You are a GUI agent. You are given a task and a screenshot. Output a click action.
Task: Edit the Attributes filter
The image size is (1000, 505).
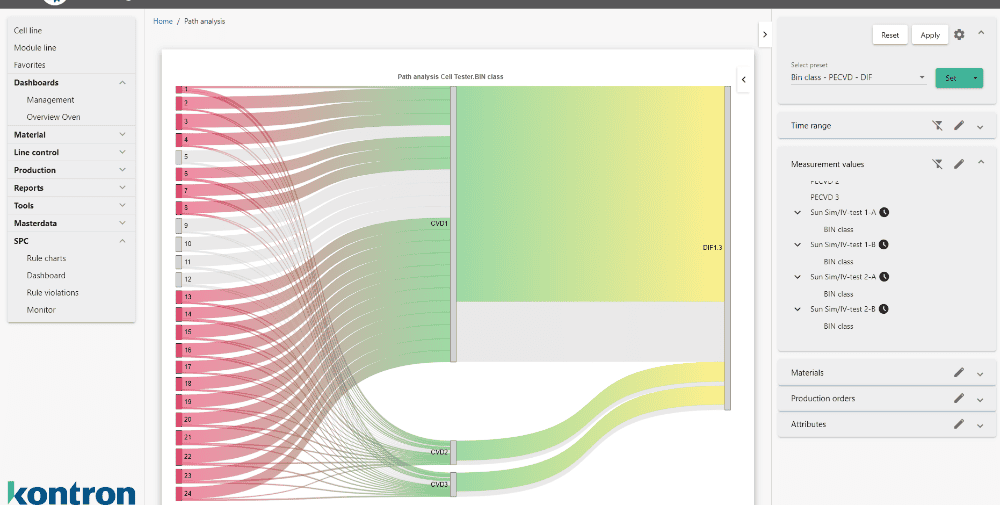tap(959, 423)
